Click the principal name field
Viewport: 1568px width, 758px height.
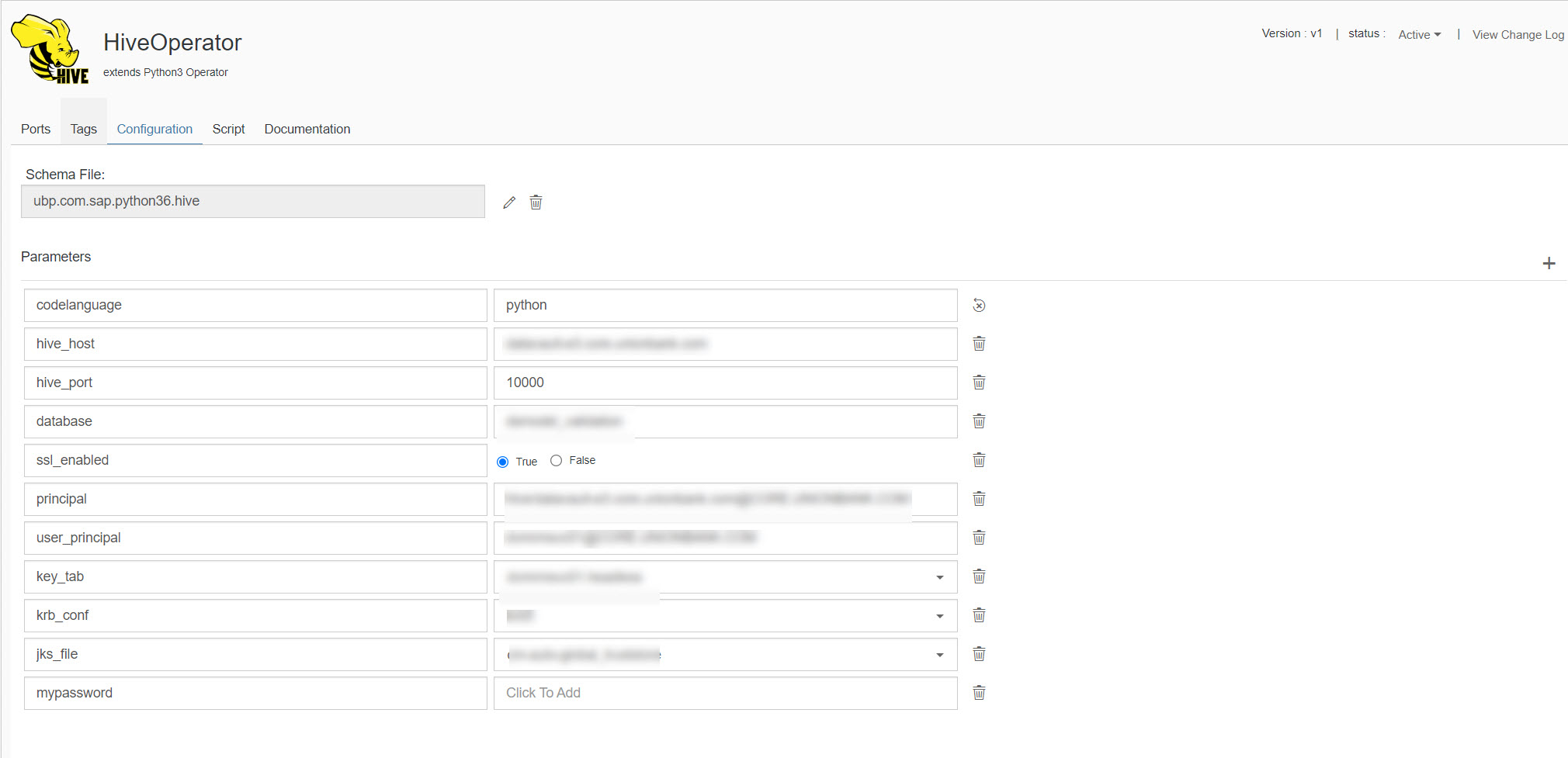pyautogui.click(x=255, y=499)
